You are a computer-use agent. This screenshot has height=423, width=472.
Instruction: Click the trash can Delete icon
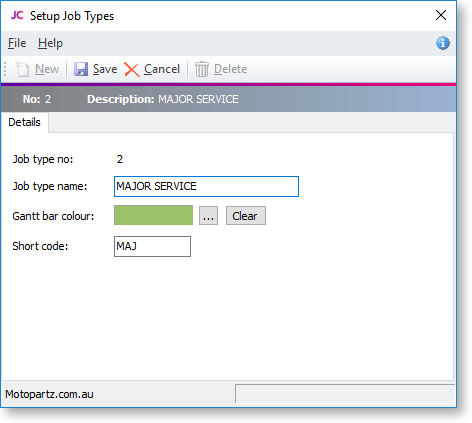202,69
